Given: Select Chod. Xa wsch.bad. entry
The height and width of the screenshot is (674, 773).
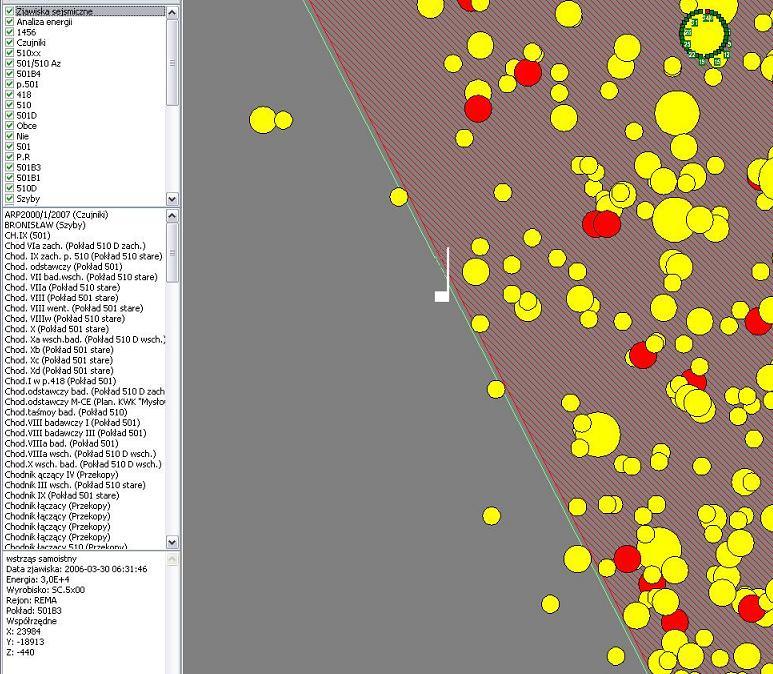Looking at the screenshot, I should tap(84, 339).
